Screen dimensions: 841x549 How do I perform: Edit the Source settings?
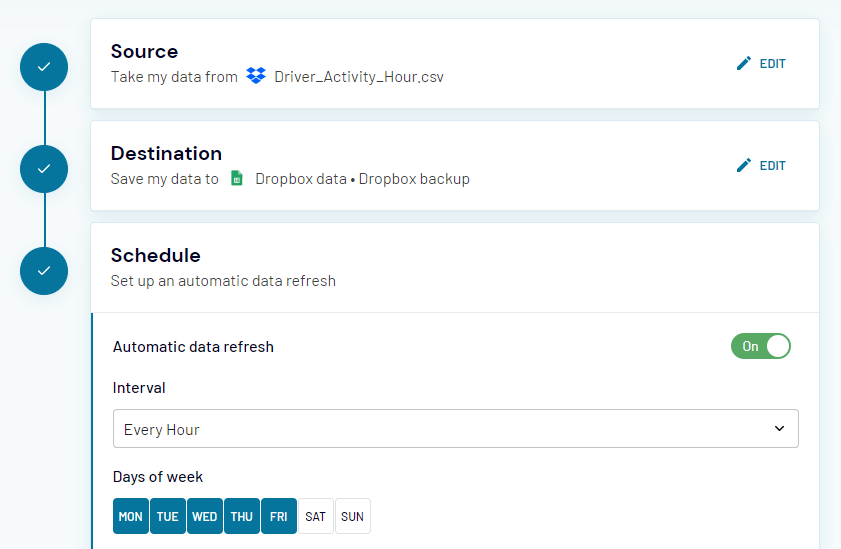[x=761, y=63]
